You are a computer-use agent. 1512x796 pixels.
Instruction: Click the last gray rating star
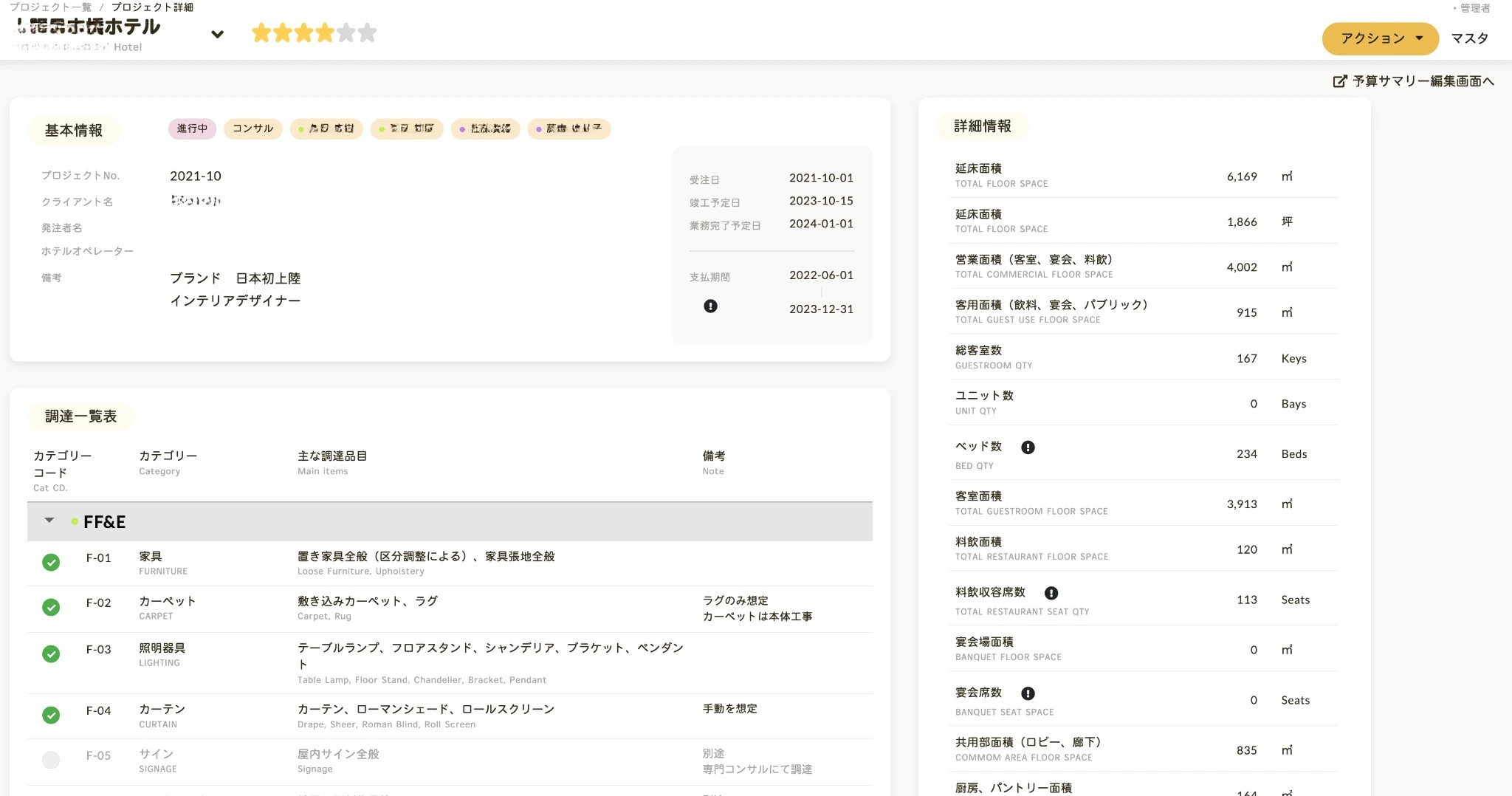(x=367, y=33)
